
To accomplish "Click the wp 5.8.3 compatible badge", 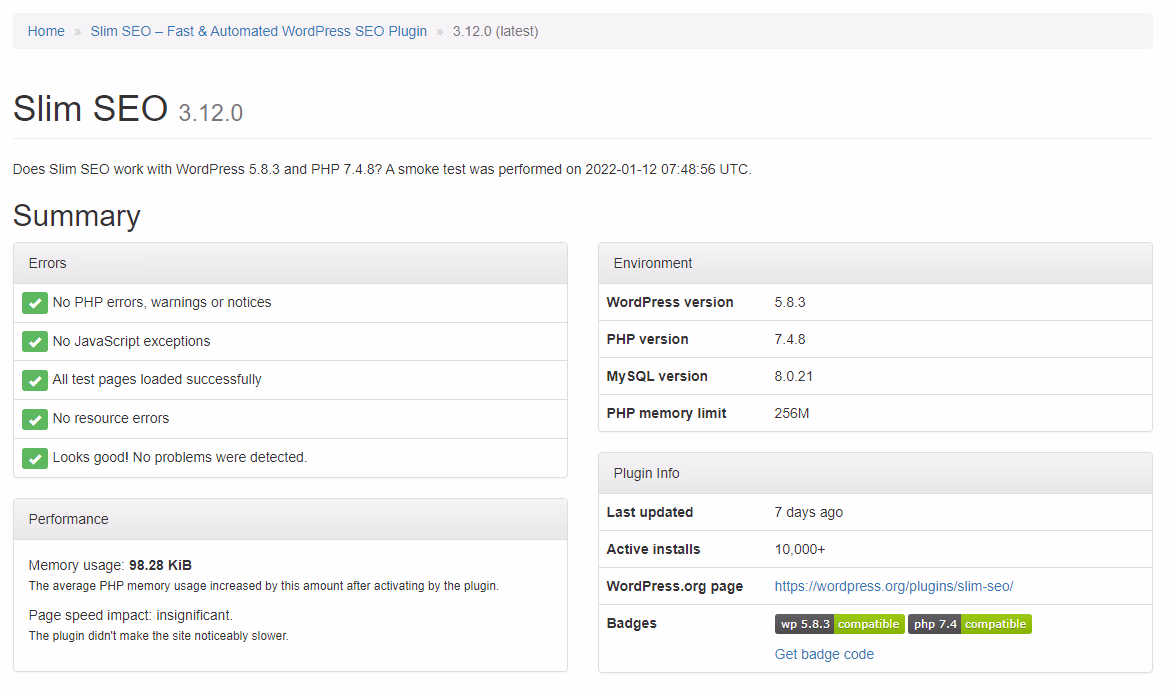I will (x=839, y=624).
